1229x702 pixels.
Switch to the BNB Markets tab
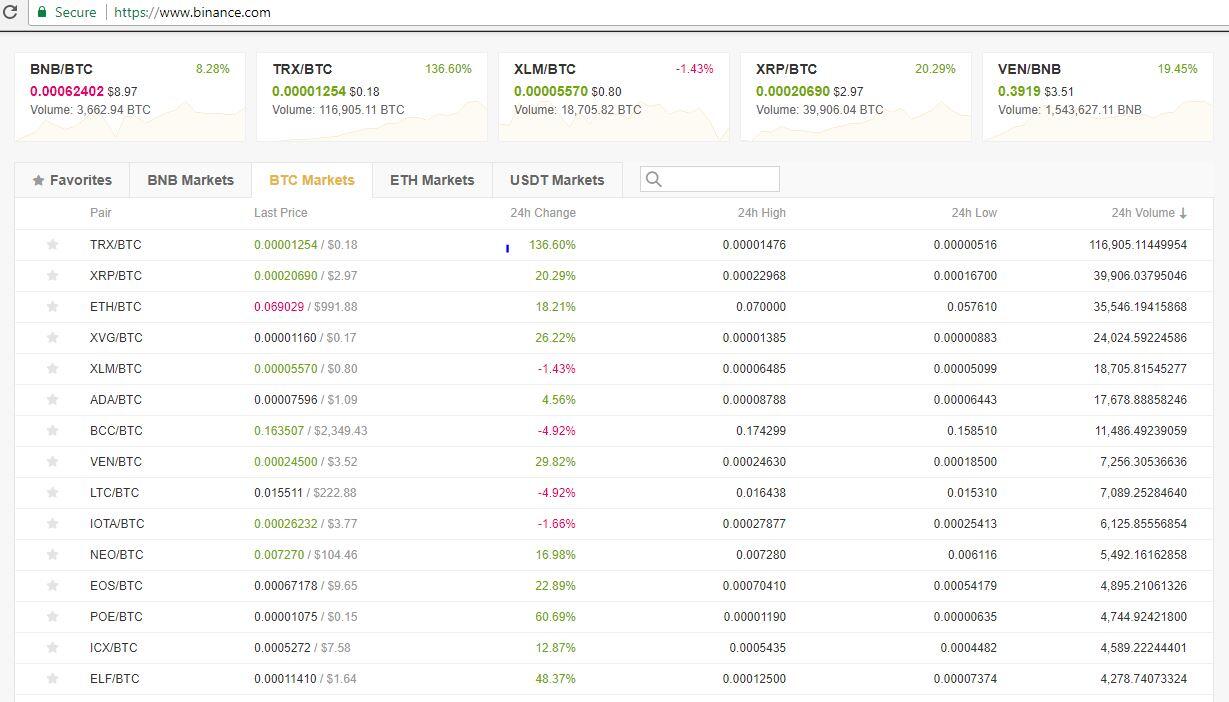click(x=190, y=180)
